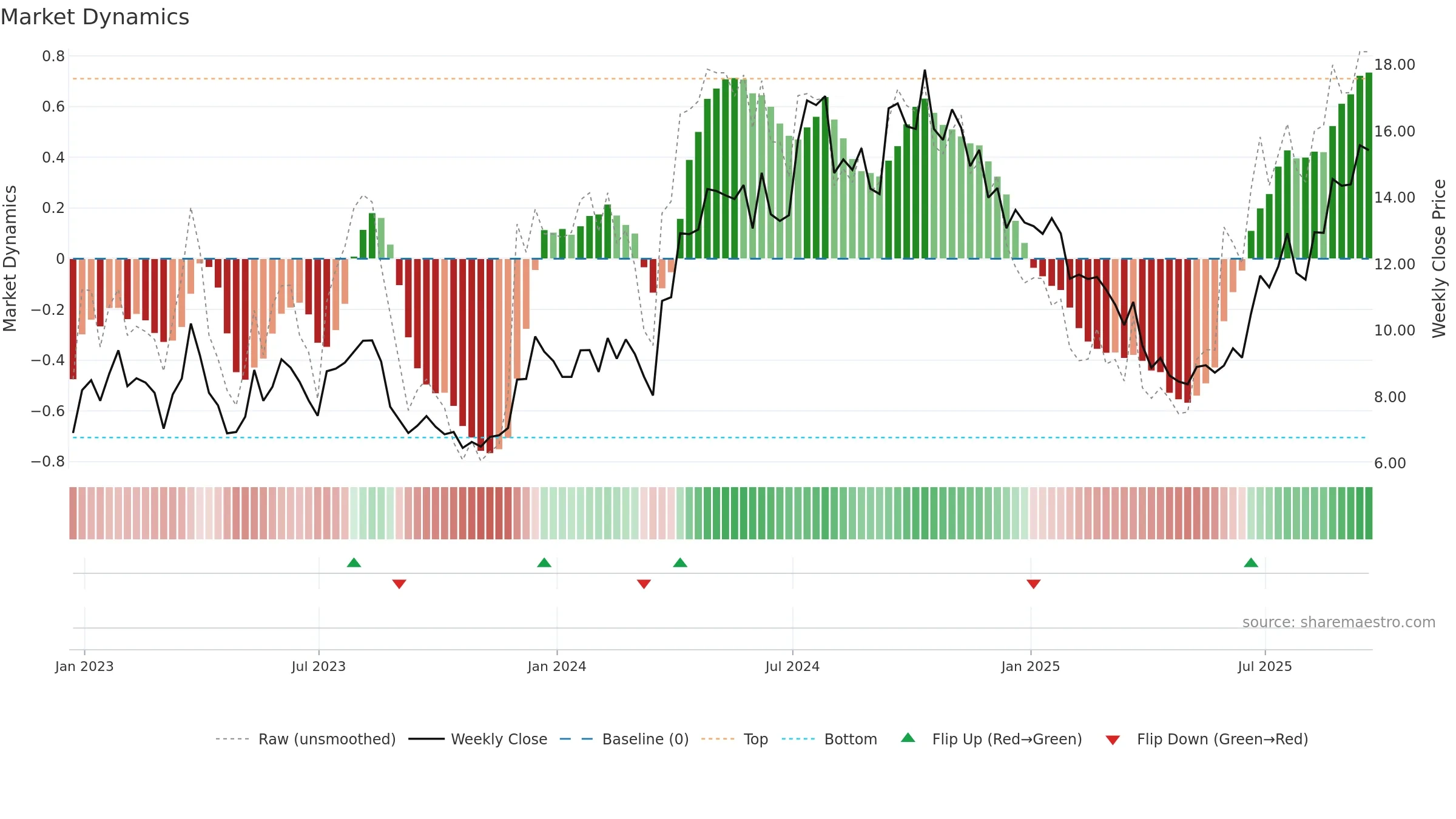Hide the Bottom threshold legend entry
This screenshot has width=1456, height=819.
pyautogui.click(x=829, y=739)
